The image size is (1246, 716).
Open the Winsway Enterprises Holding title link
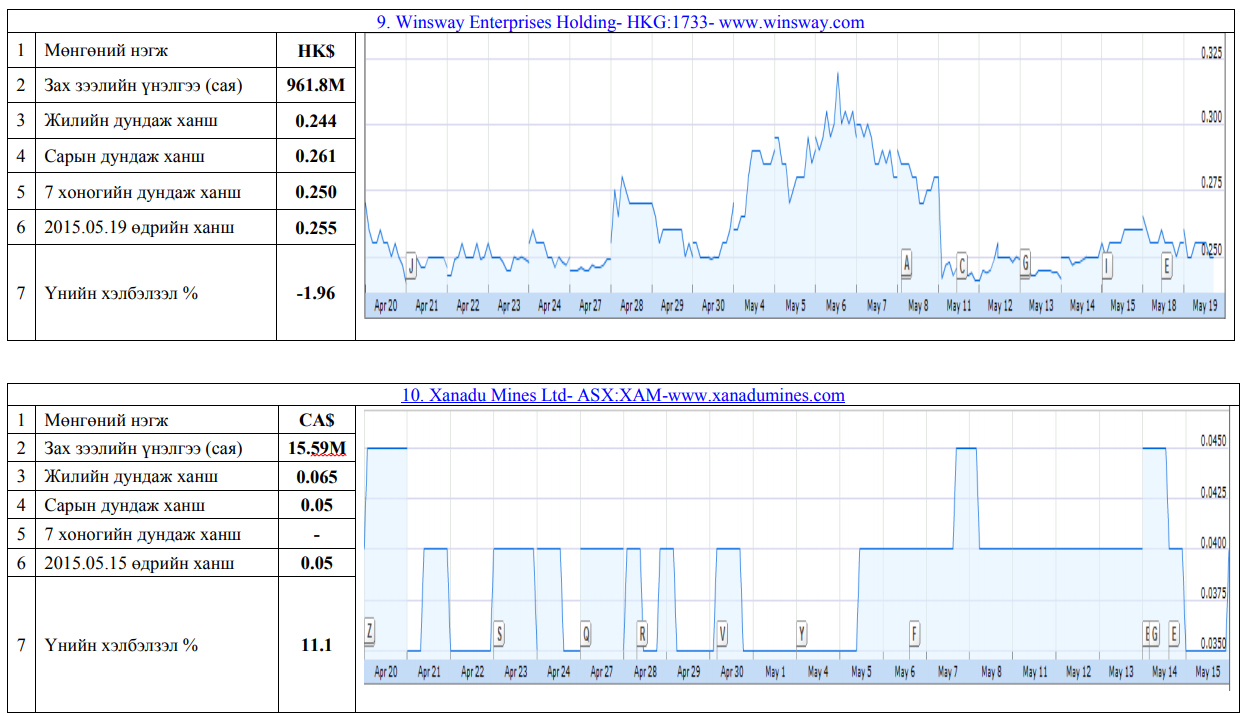620,22
